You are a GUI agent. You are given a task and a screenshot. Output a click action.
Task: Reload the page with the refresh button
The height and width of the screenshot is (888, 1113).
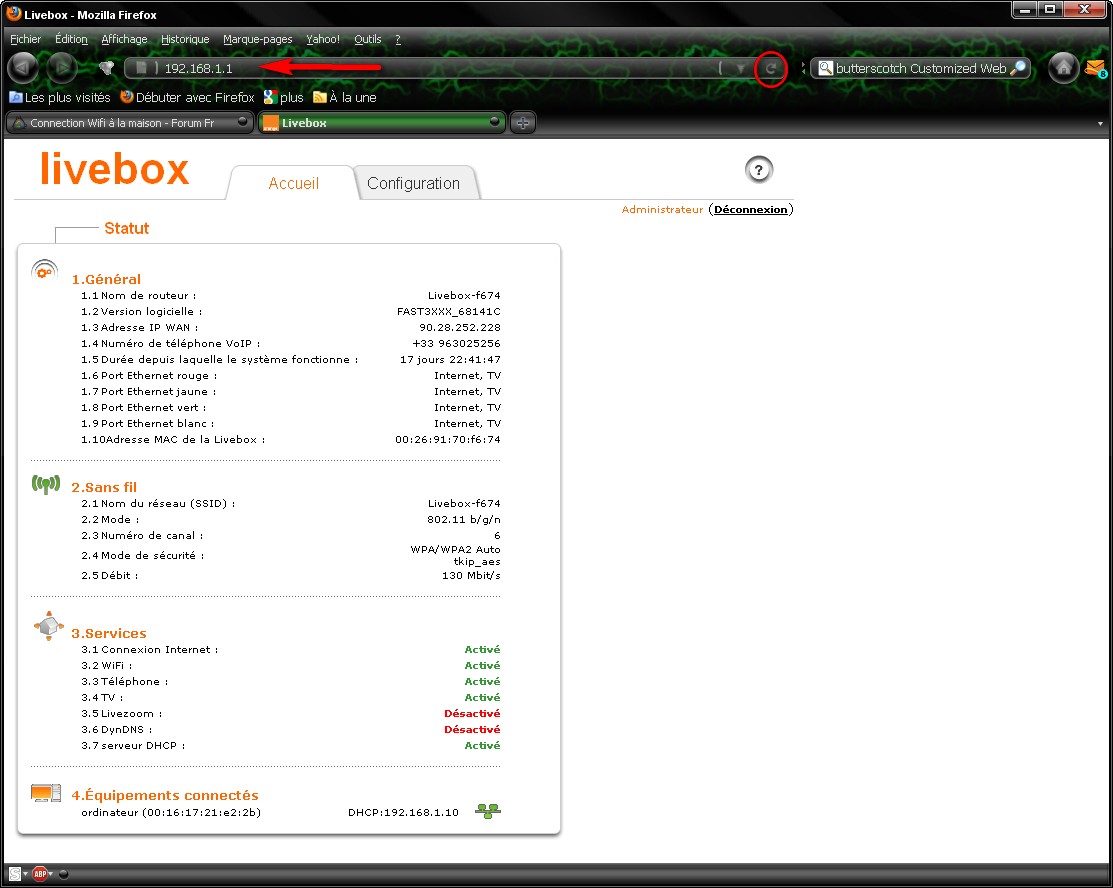click(x=770, y=69)
